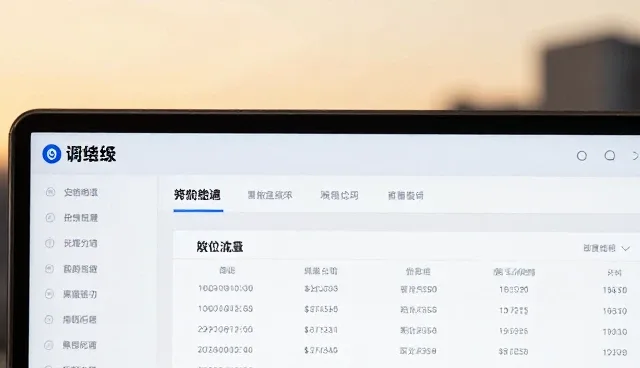Click the second sidebar item's icon

click(x=50, y=217)
